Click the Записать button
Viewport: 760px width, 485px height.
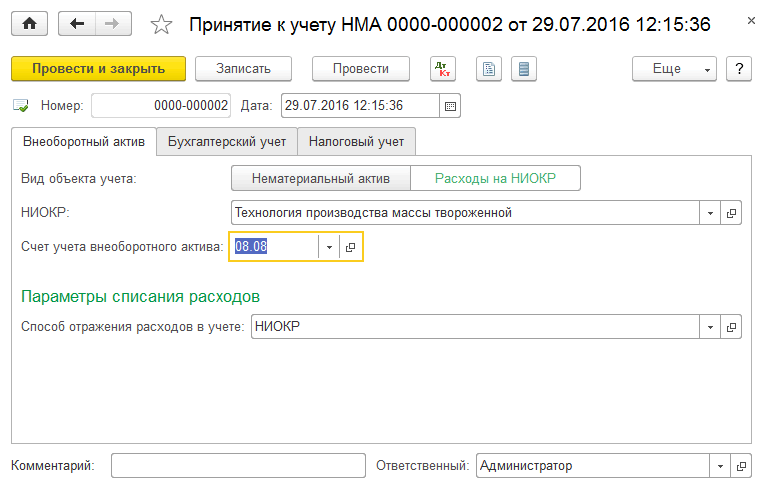tap(242, 68)
